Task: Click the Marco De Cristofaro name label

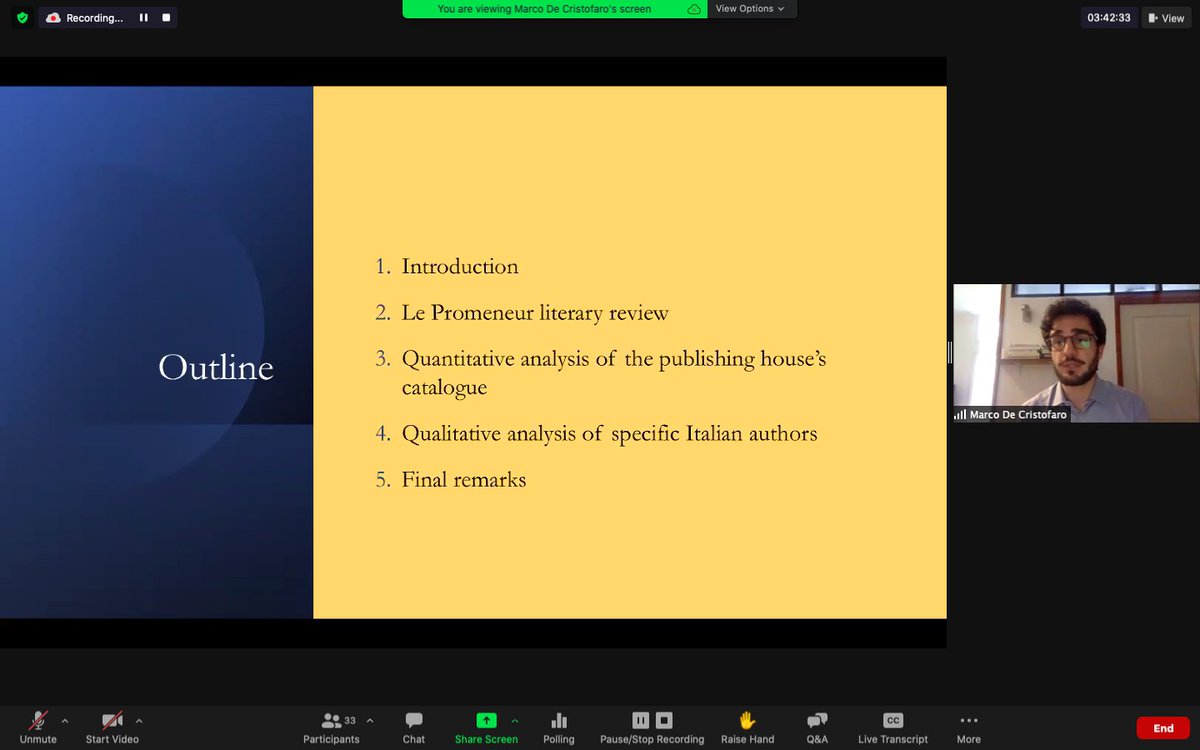Action: [1018, 414]
